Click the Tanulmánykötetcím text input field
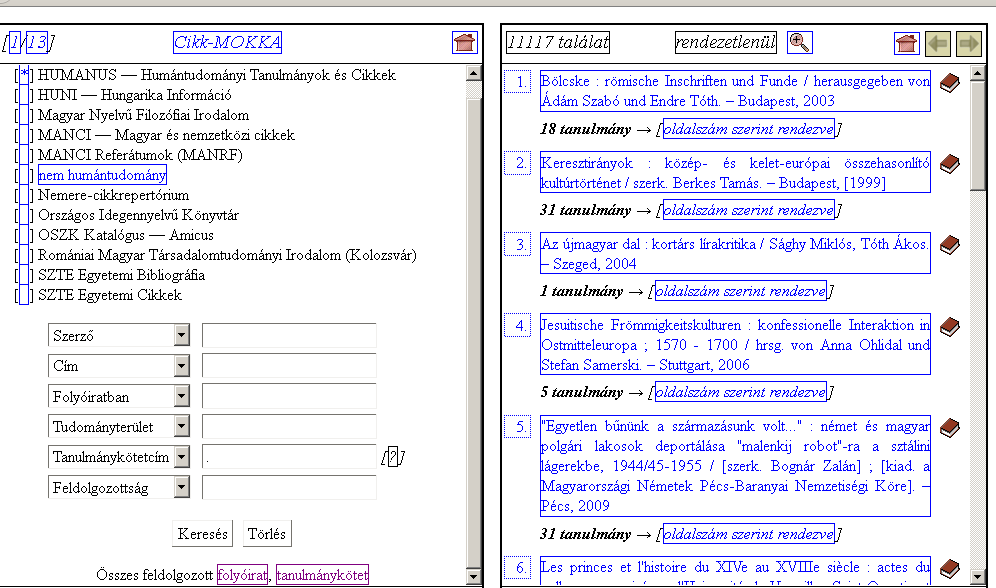Image resolution: width=996 pixels, height=588 pixels. [289, 457]
